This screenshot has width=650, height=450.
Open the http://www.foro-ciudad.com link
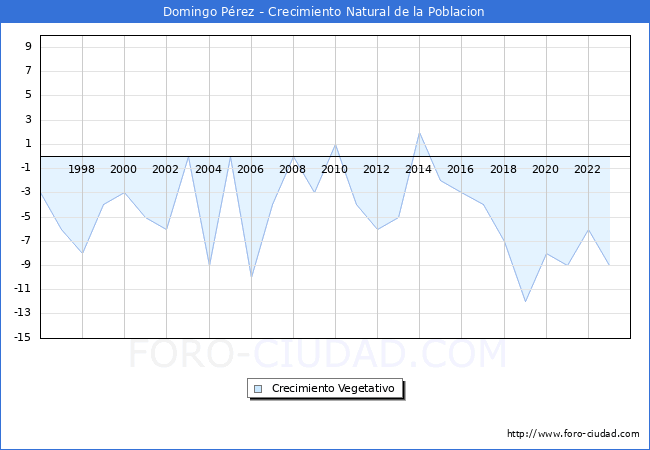click(573, 434)
